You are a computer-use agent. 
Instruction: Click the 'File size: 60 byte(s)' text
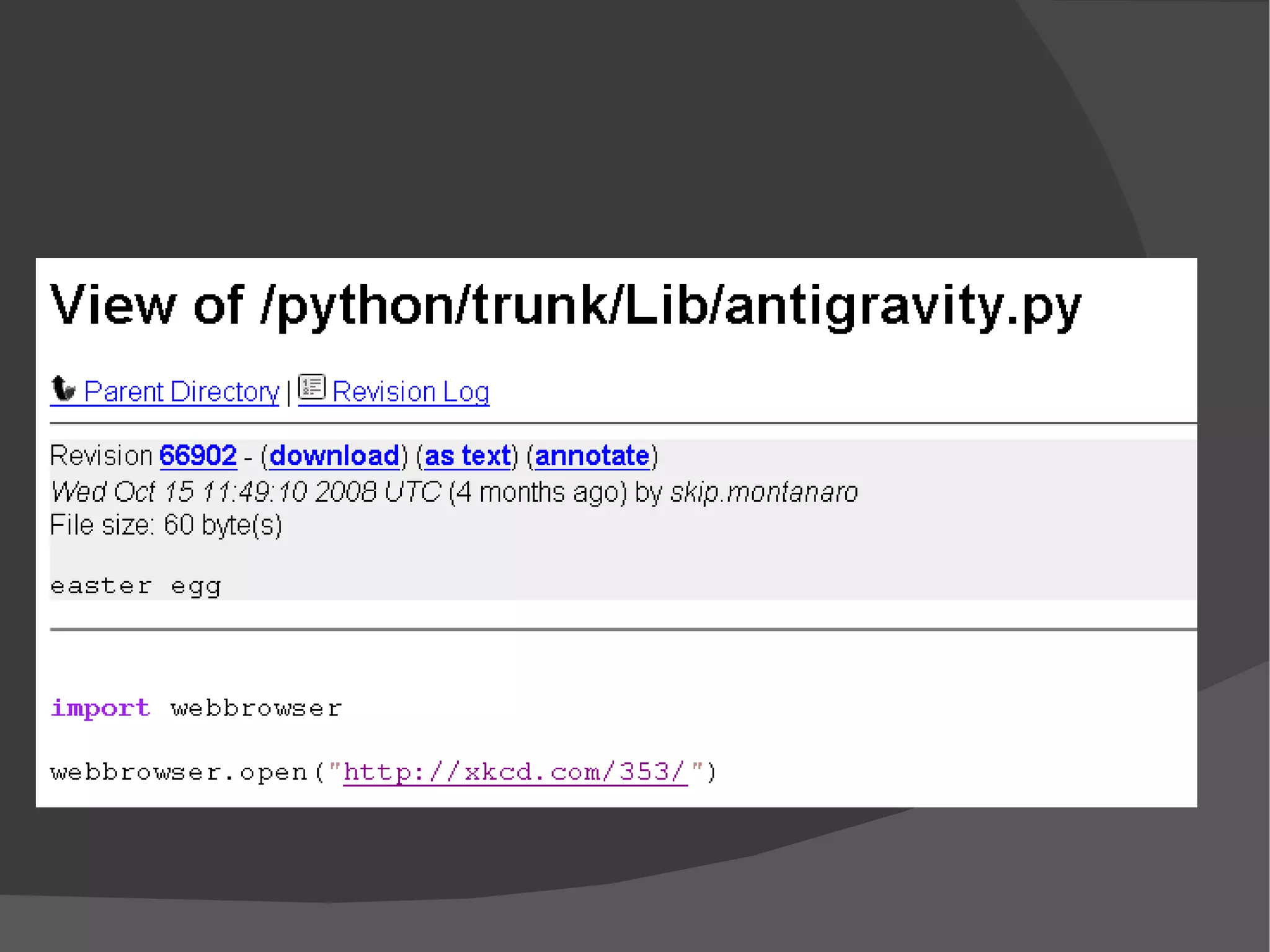[x=166, y=525]
